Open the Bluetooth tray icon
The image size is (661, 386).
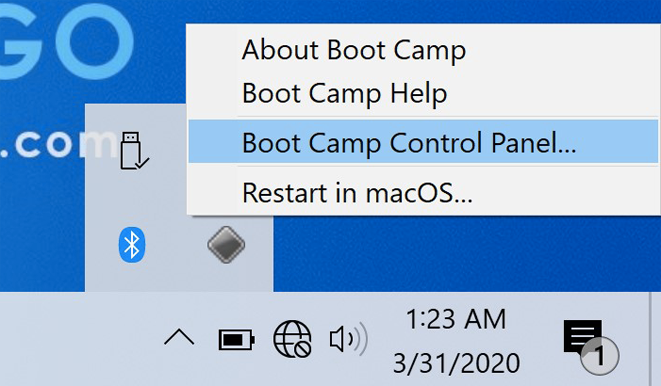[x=132, y=245]
